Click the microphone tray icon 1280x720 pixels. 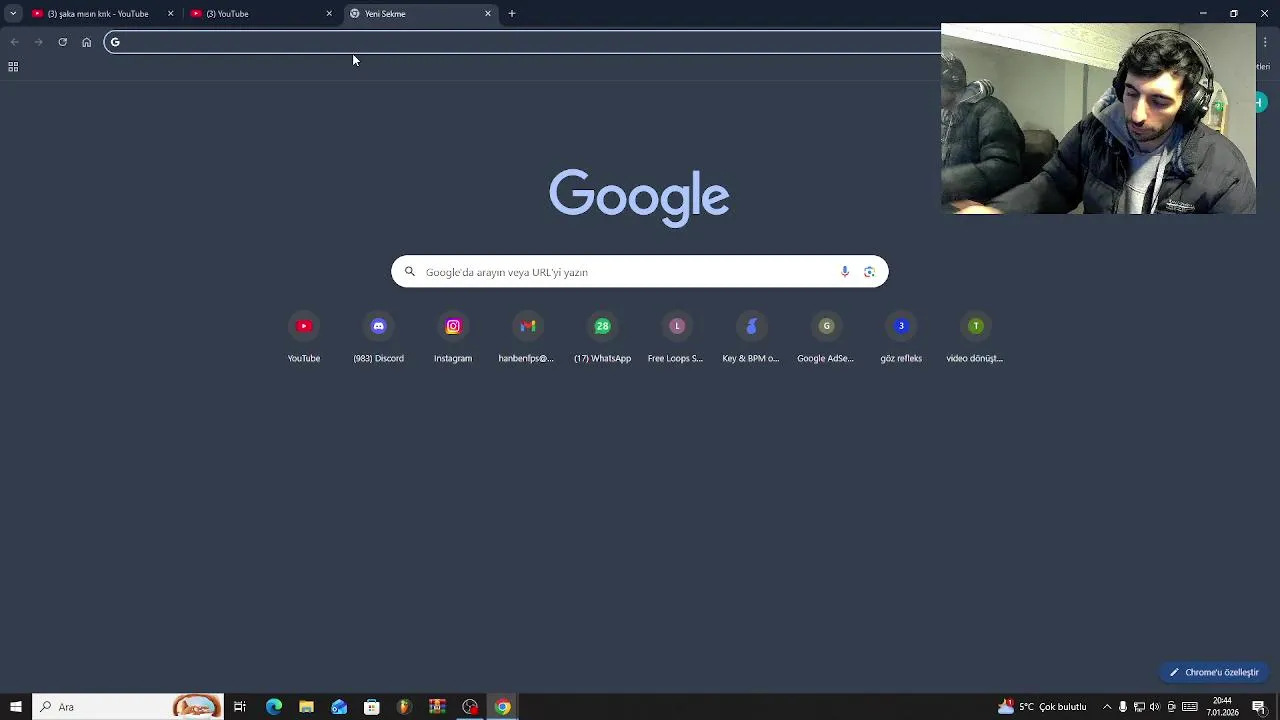pyautogui.click(x=1123, y=707)
